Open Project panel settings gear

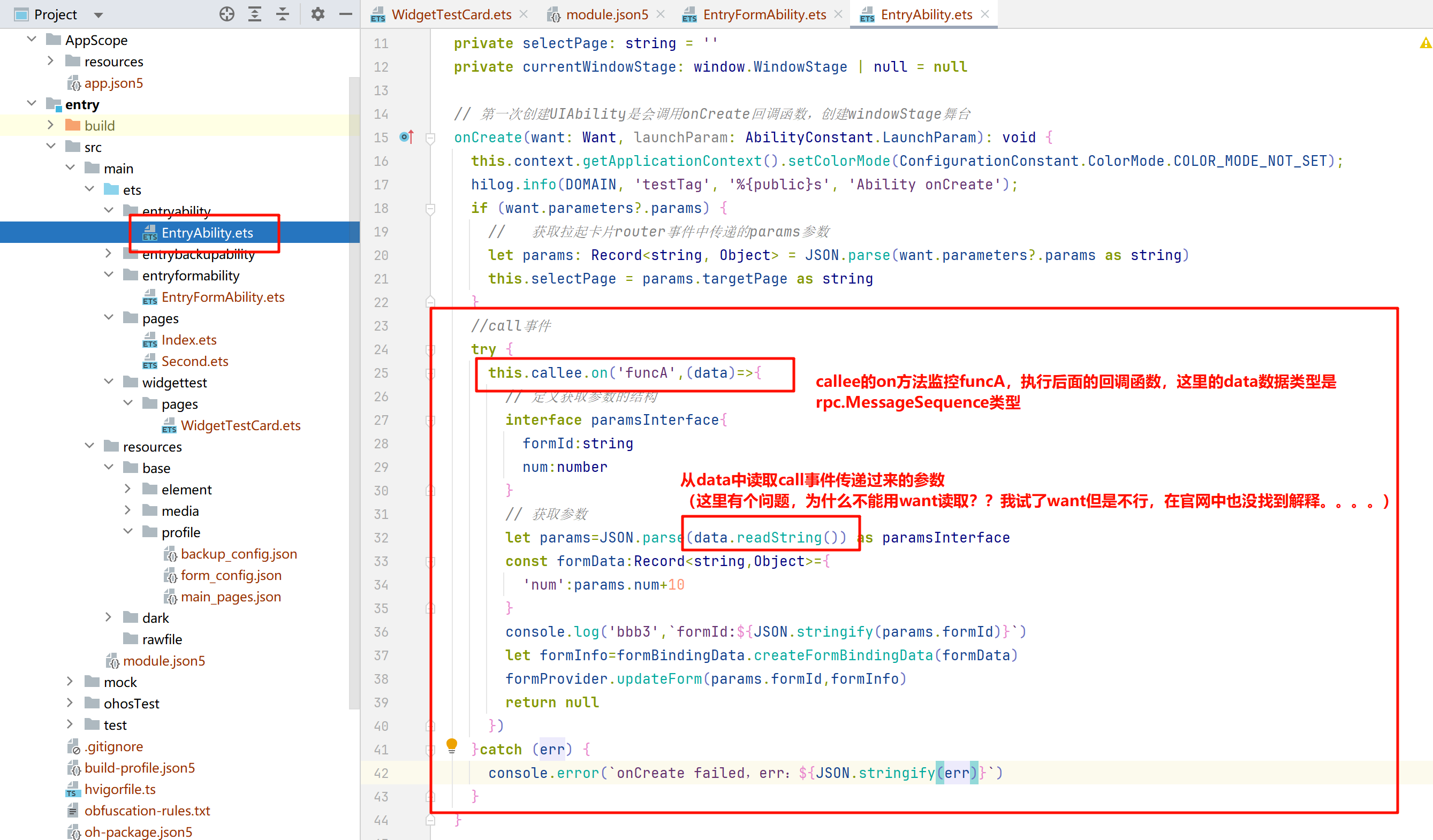tap(317, 14)
